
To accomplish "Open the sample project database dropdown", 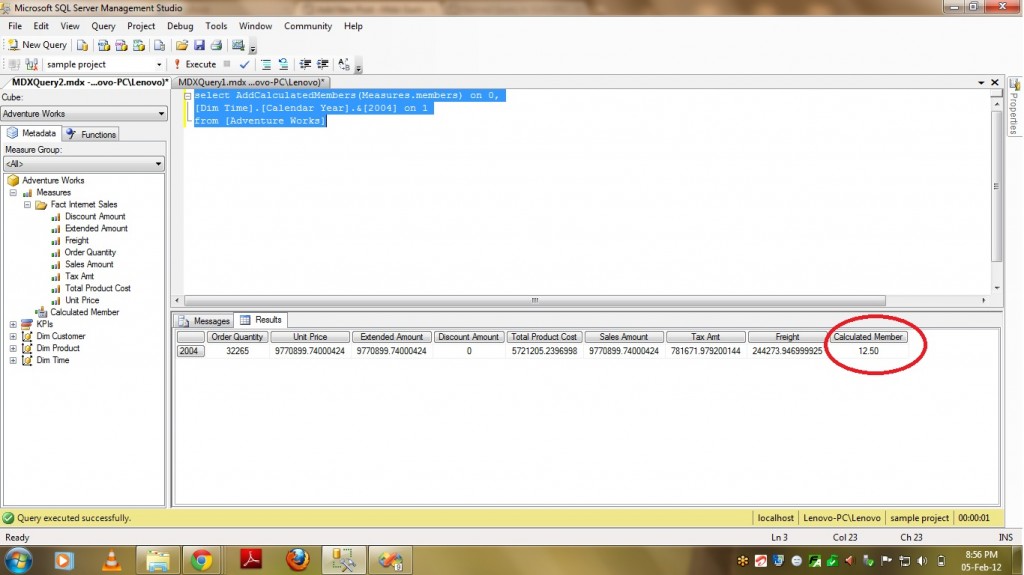I will [x=158, y=64].
